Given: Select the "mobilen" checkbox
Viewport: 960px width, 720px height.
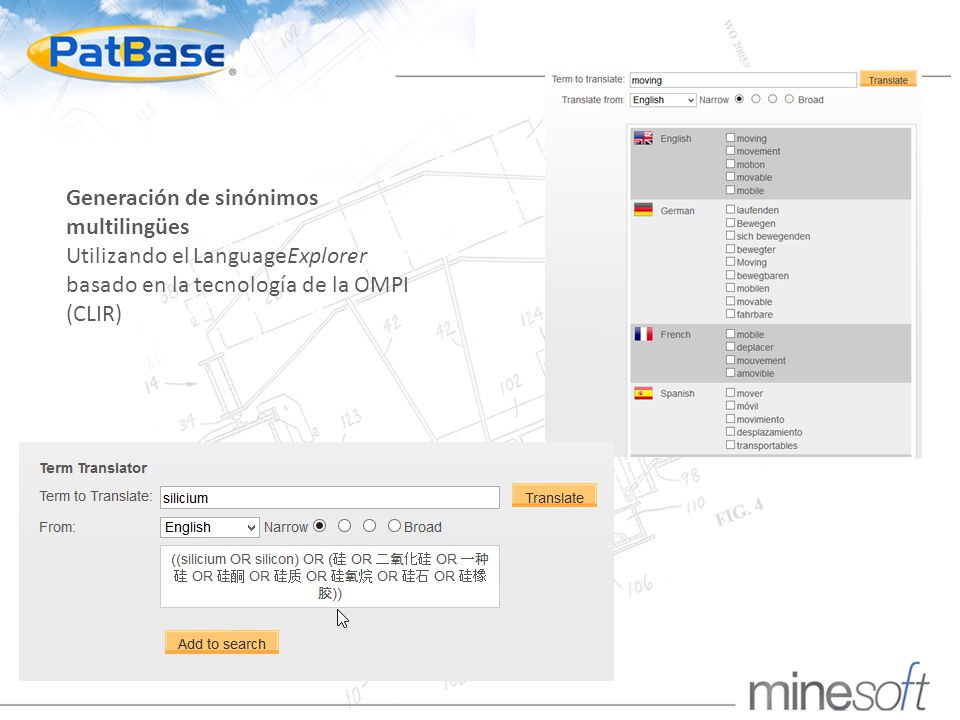Looking at the screenshot, I should click(730, 288).
